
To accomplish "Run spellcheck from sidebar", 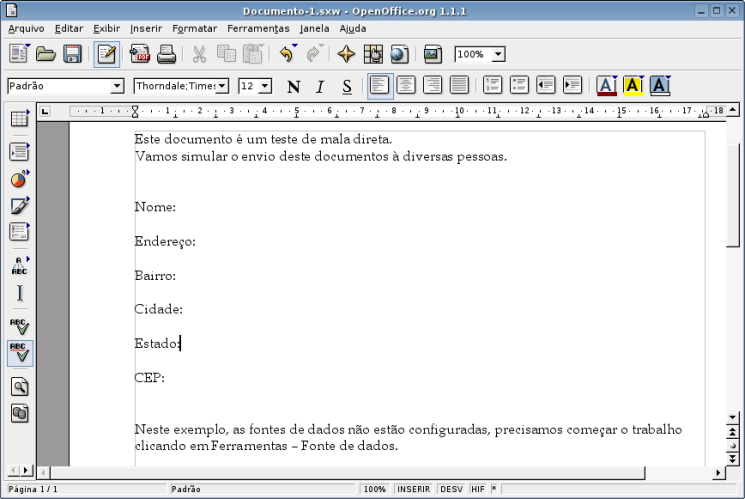I will coord(19,326).
